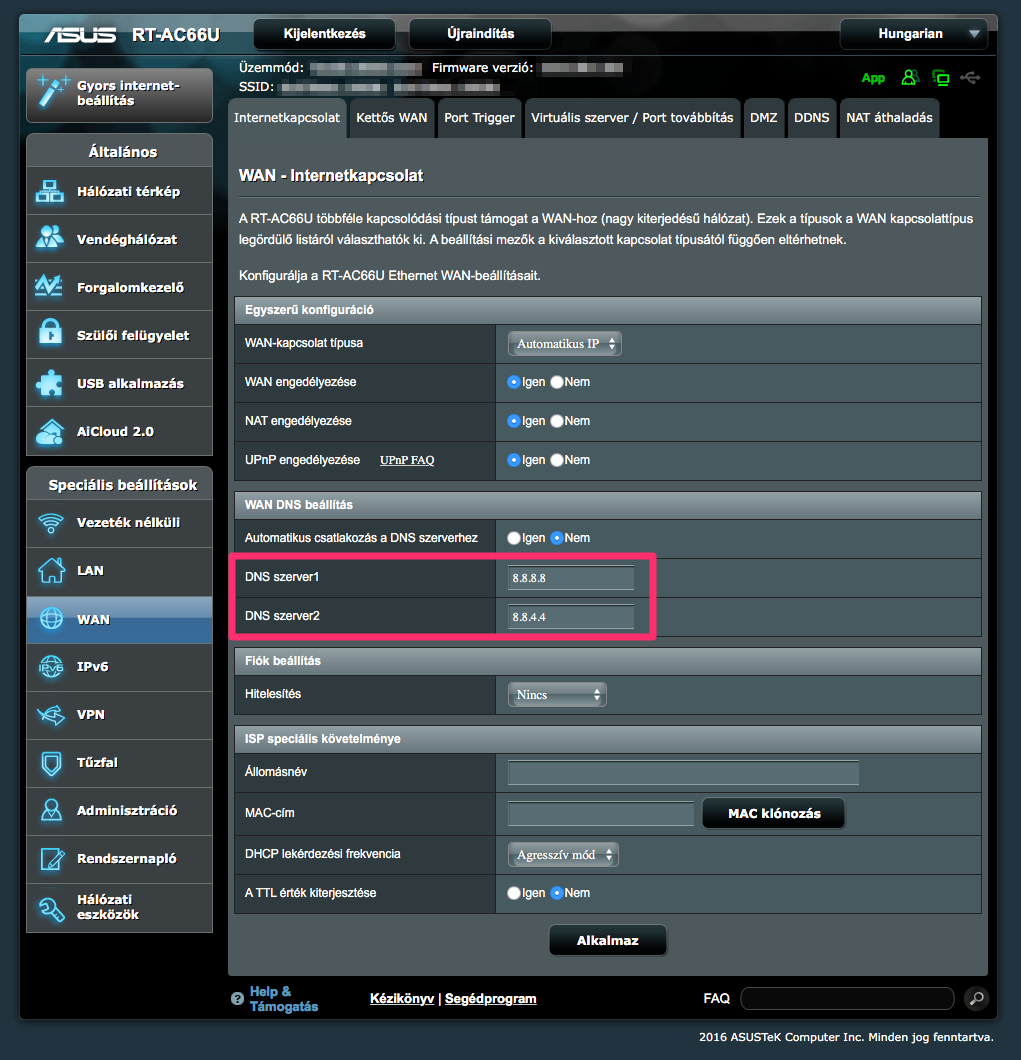Open the Hungarian language dropdown

pyautogui.click(x=913, y=34)
